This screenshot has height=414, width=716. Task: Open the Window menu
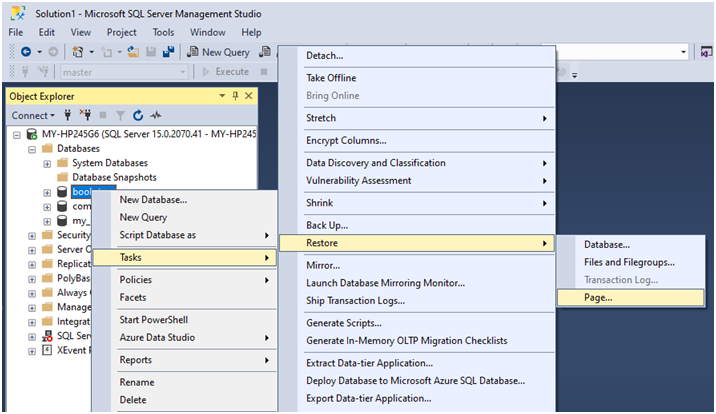point(208,32)
